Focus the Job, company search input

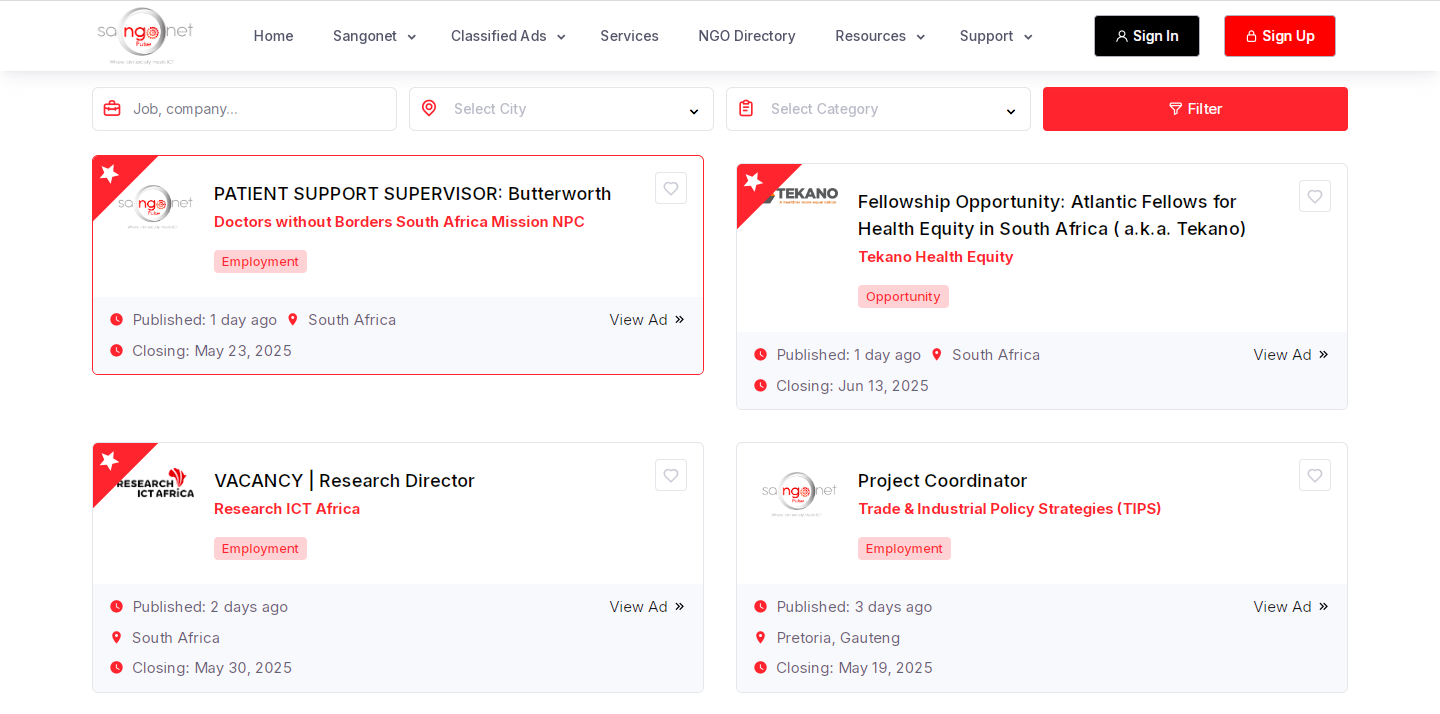click(x=260, y=109)
